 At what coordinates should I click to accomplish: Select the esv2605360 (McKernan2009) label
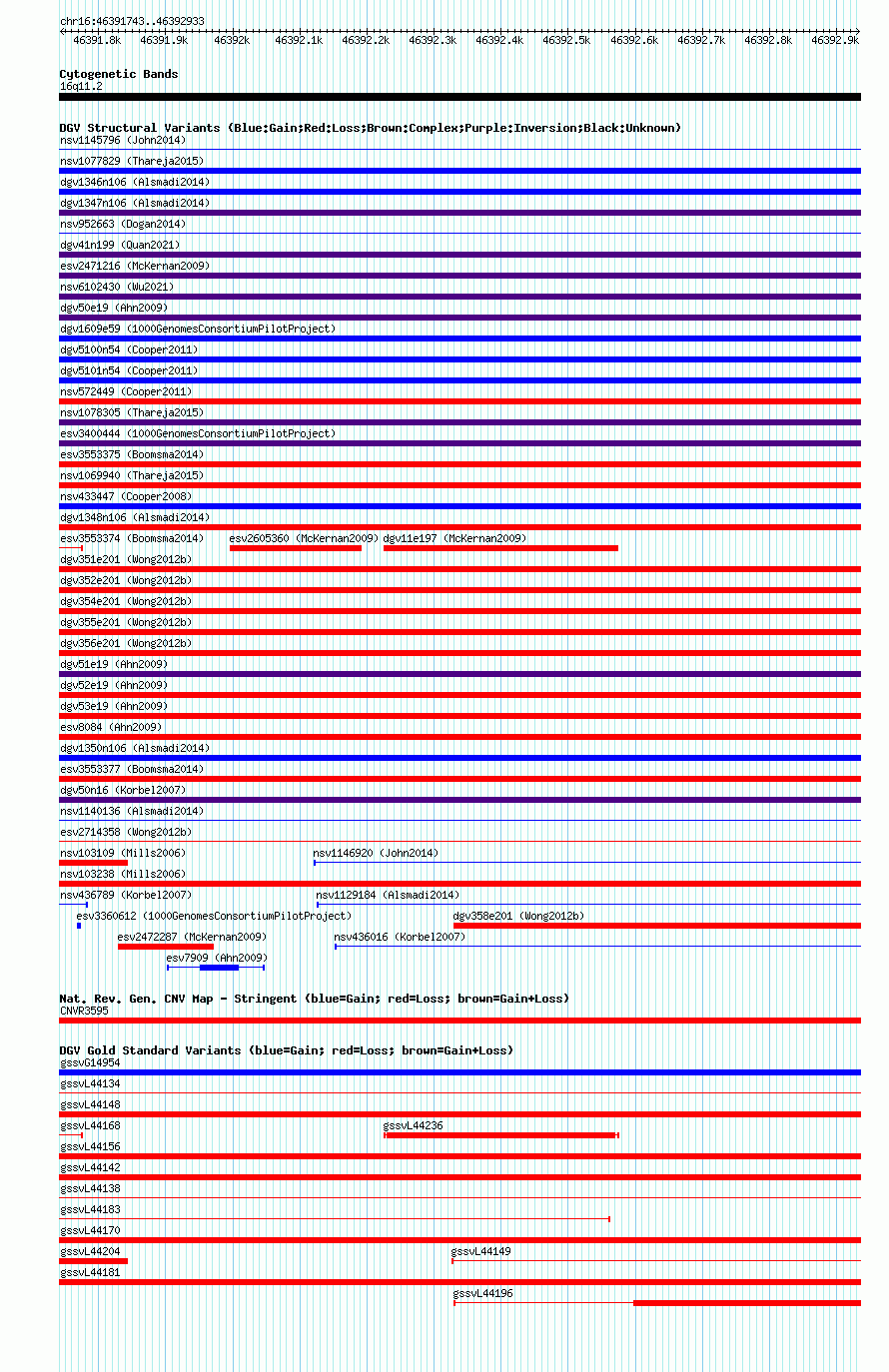click(304, 538)
